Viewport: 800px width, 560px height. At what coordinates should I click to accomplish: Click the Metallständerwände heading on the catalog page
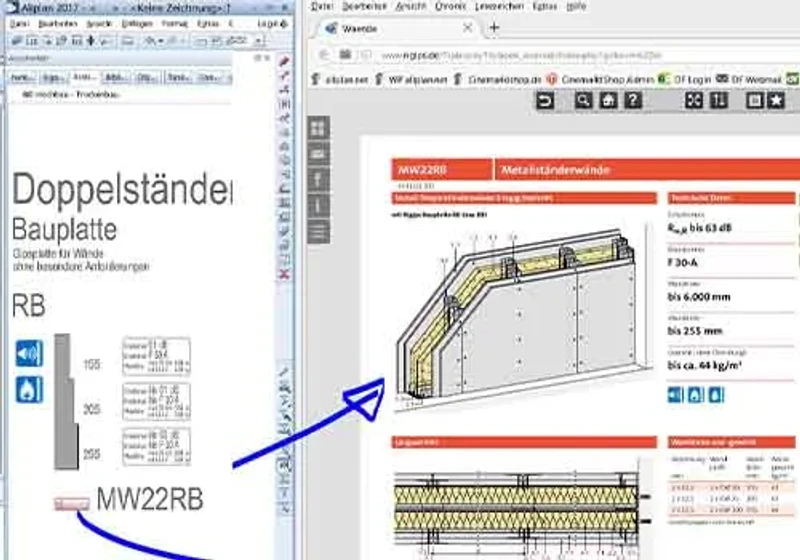[556, 170]
